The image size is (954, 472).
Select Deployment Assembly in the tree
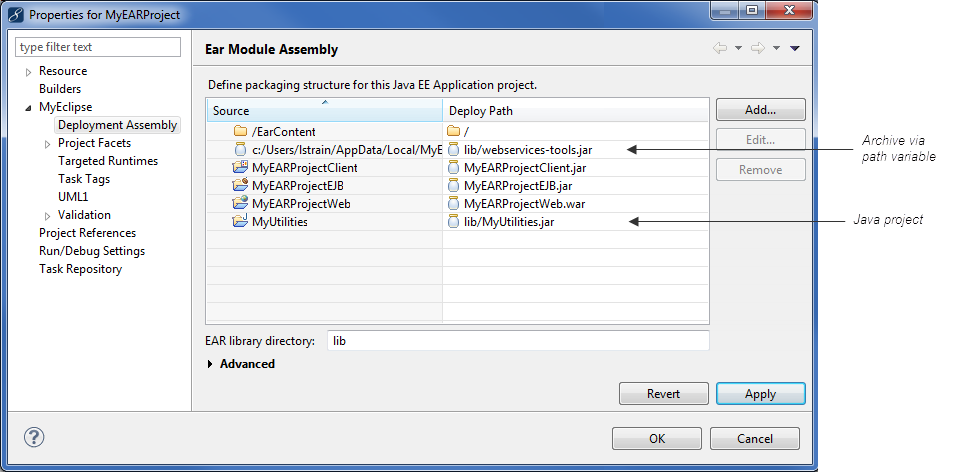tap(117, 125)
